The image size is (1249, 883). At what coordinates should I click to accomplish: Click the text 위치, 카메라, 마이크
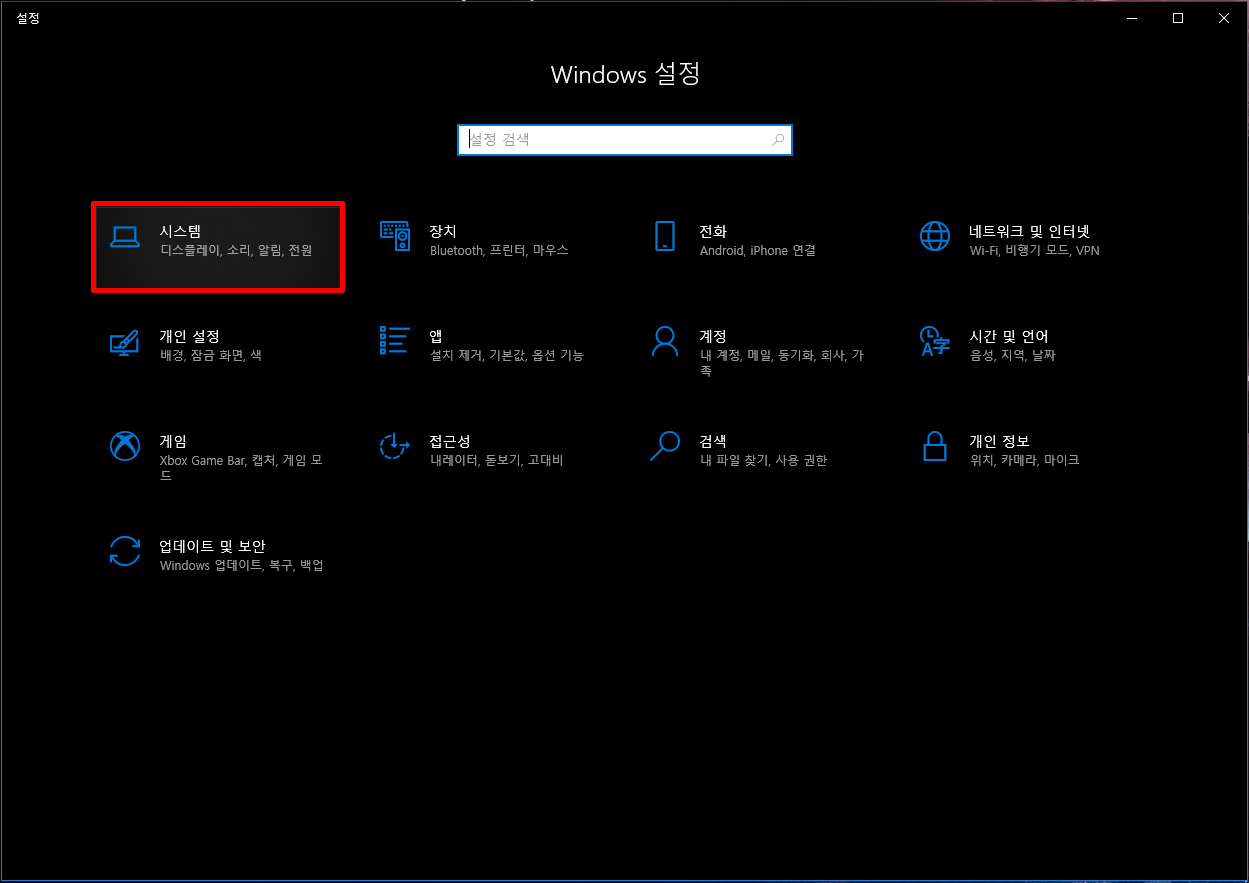click(x=1024, y=461)
